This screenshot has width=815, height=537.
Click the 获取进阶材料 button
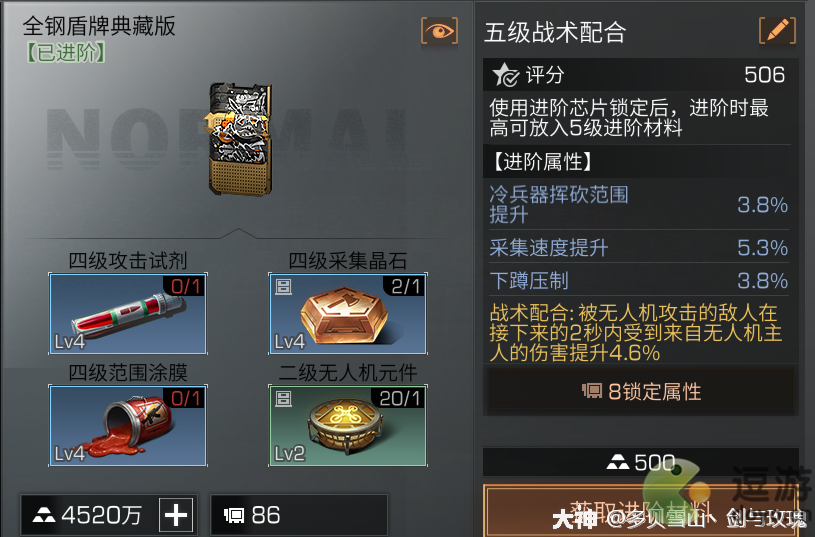pos(640,511)
